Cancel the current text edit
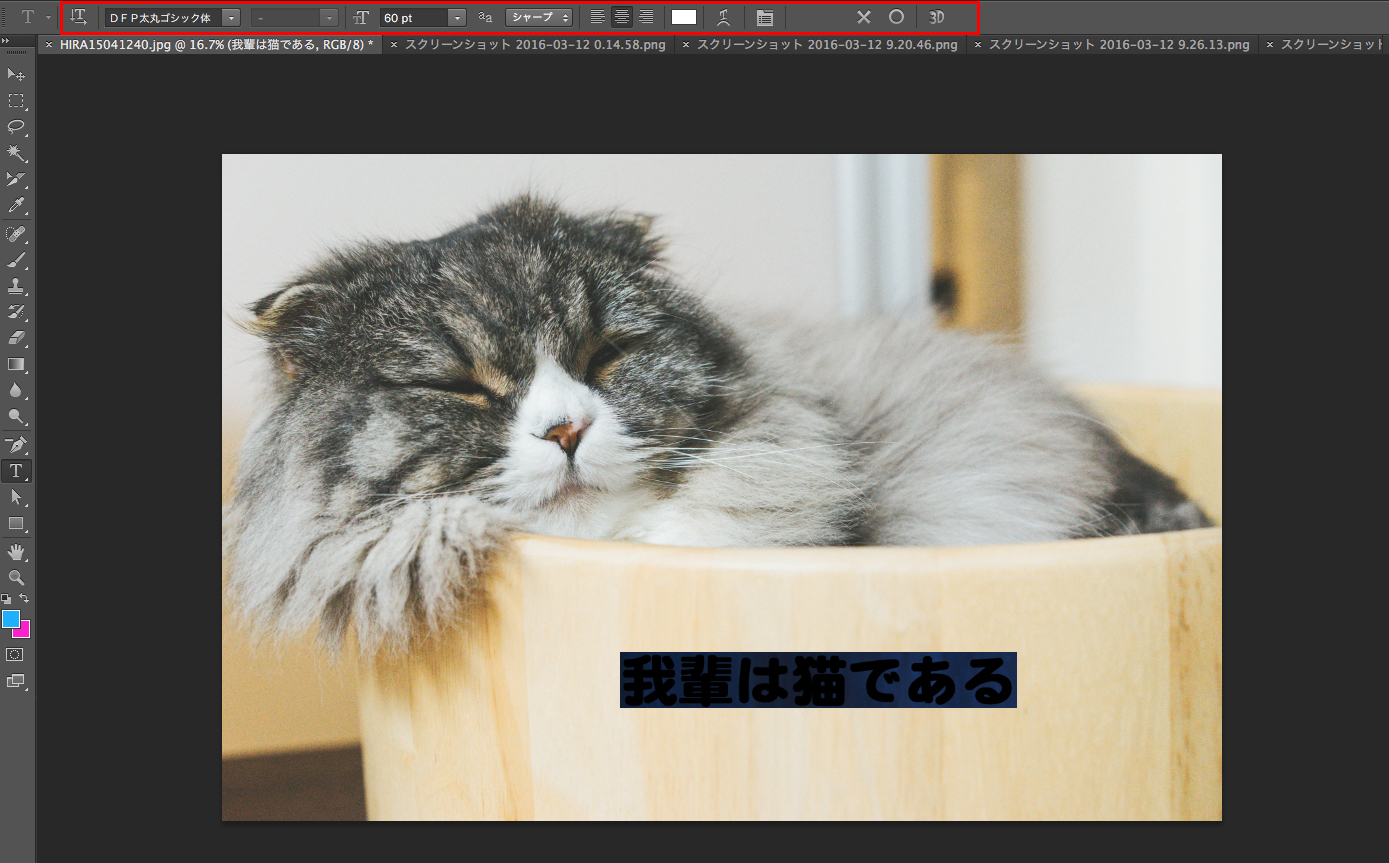 pos(864,17)
